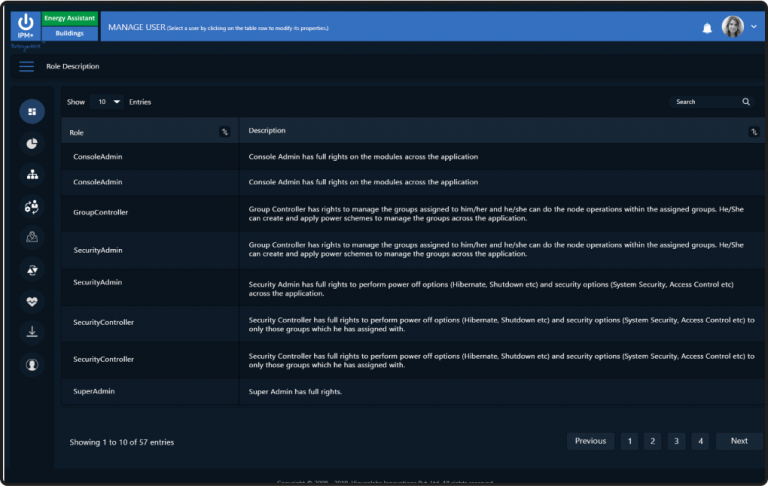Switch to the Energy Assistant tab
The image size is (768, 486).
click(70, 18)
